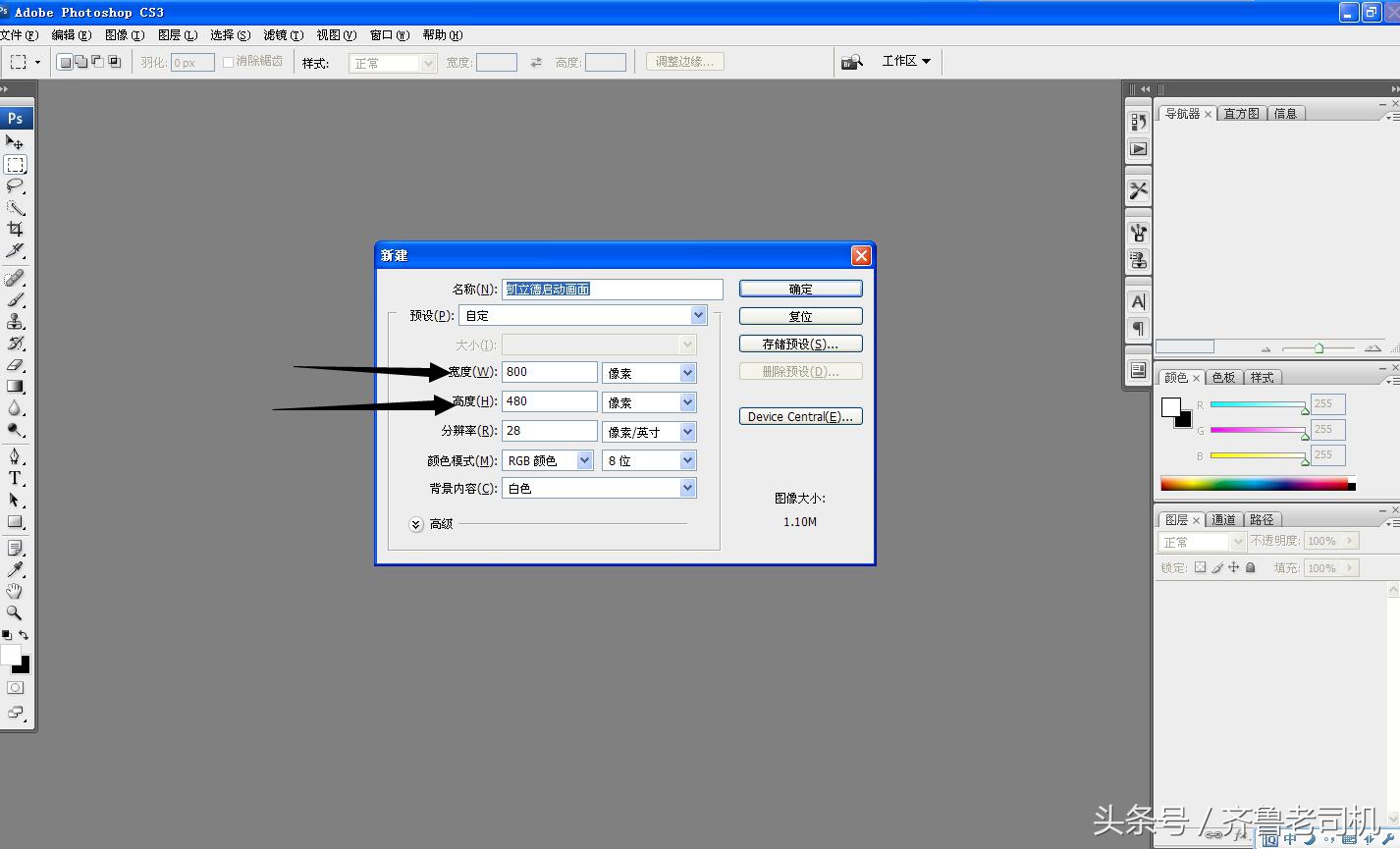The width and height of the screenshot is (1400, 849).
Task: Open the width unit dropdown
Action: pos(688,373)
